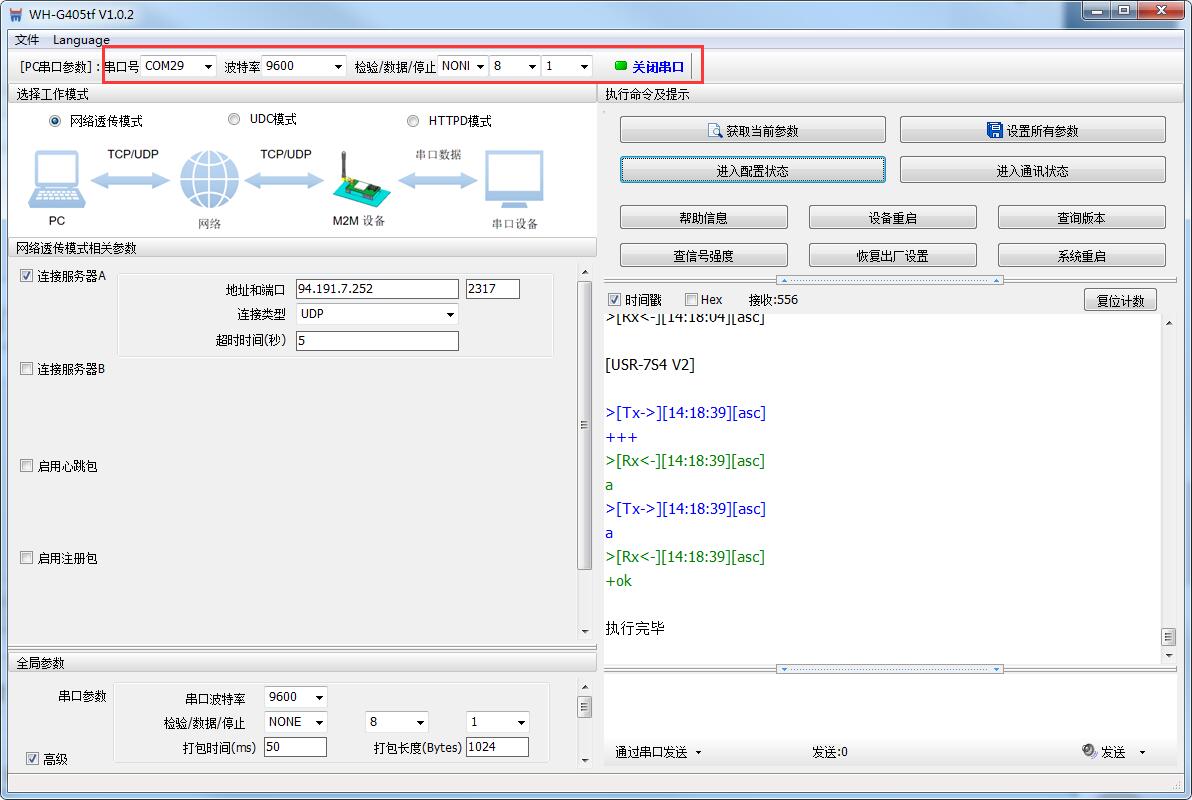Click the send icon at bottom right
Image resolution: width=1192 pixels, height=800 pixels.
pyautogui.click(x=1089, y=751)
